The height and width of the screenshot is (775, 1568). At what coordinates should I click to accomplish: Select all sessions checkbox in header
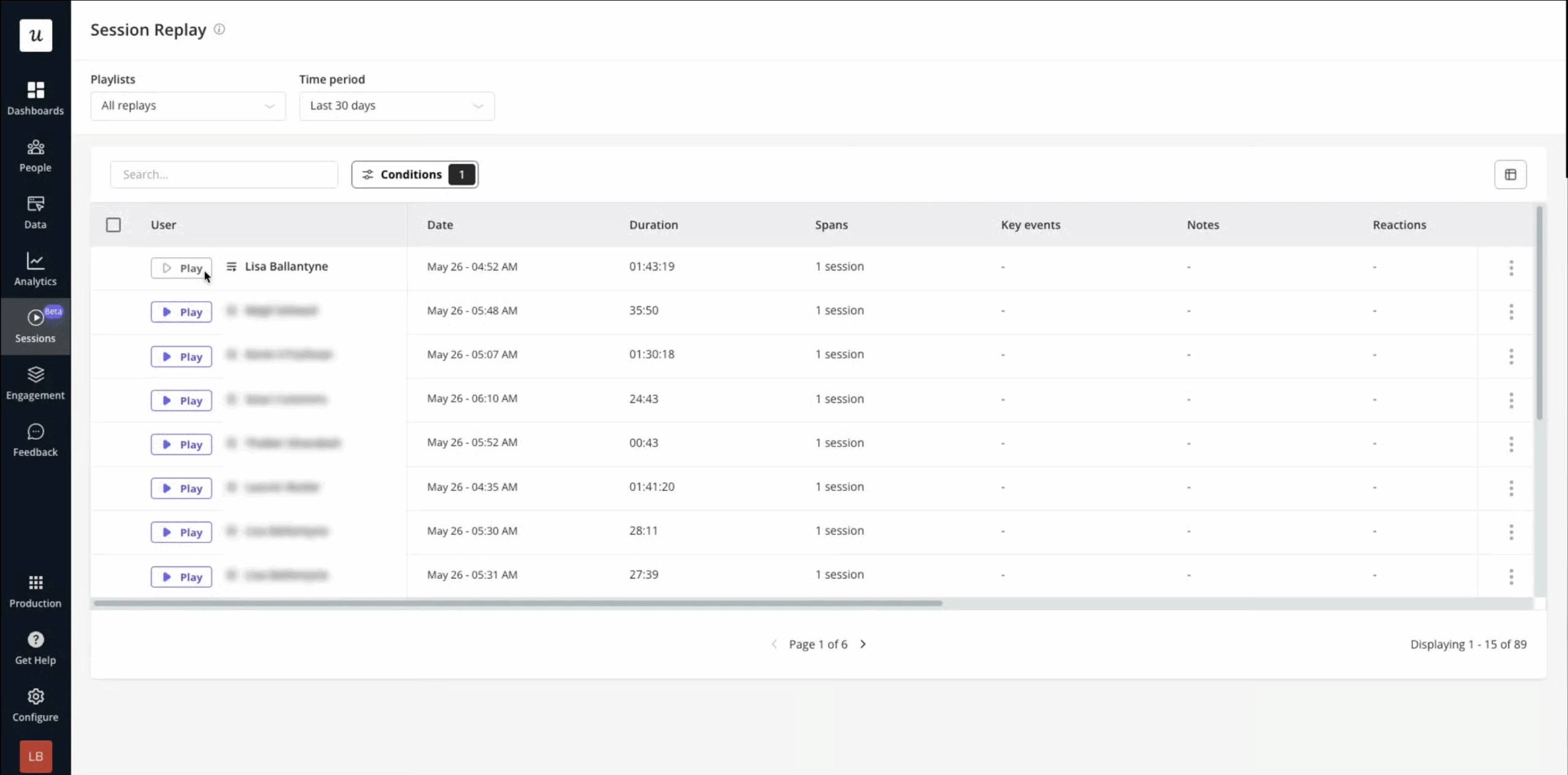pos(113,225)
